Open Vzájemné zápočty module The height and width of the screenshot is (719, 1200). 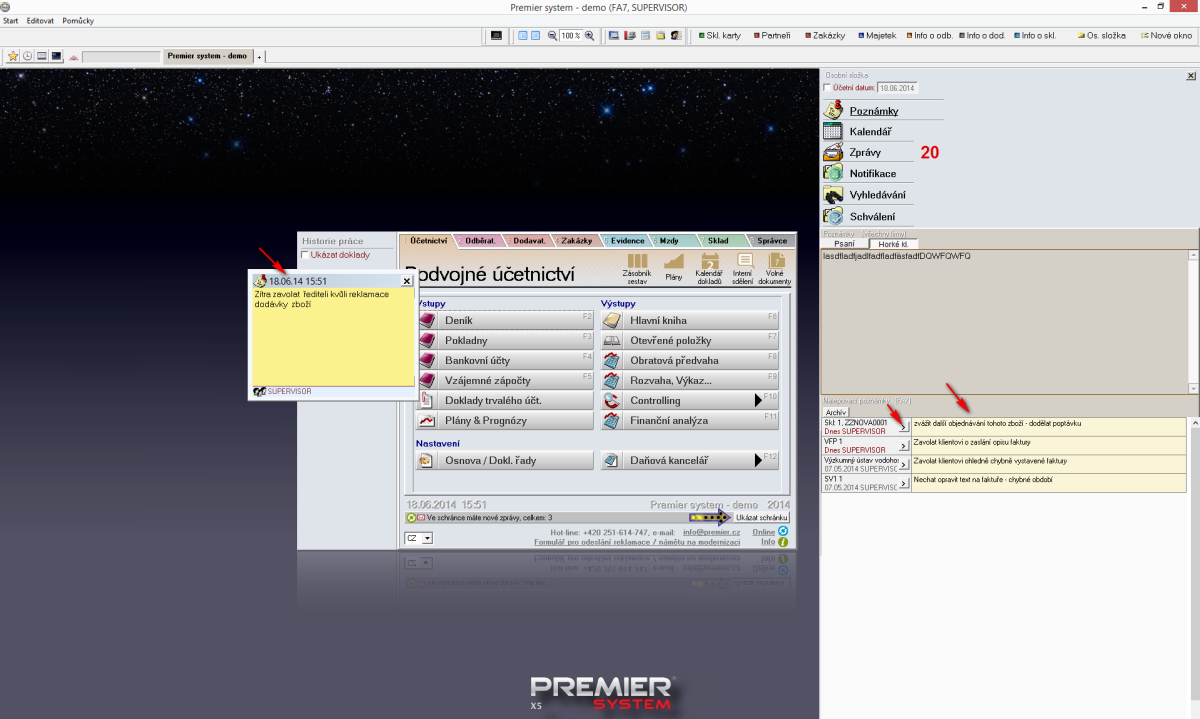[x=505, y=381]
